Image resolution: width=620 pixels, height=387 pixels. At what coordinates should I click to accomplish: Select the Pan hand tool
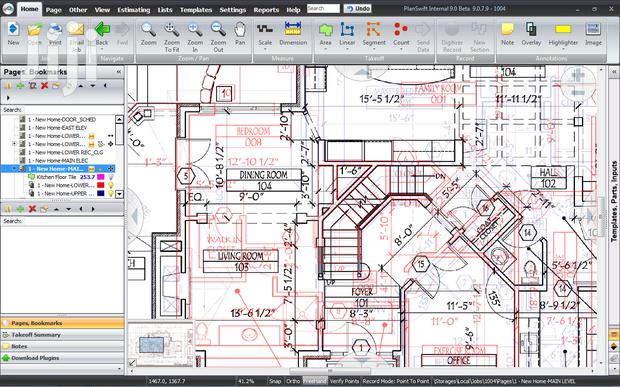click(240, 34)
